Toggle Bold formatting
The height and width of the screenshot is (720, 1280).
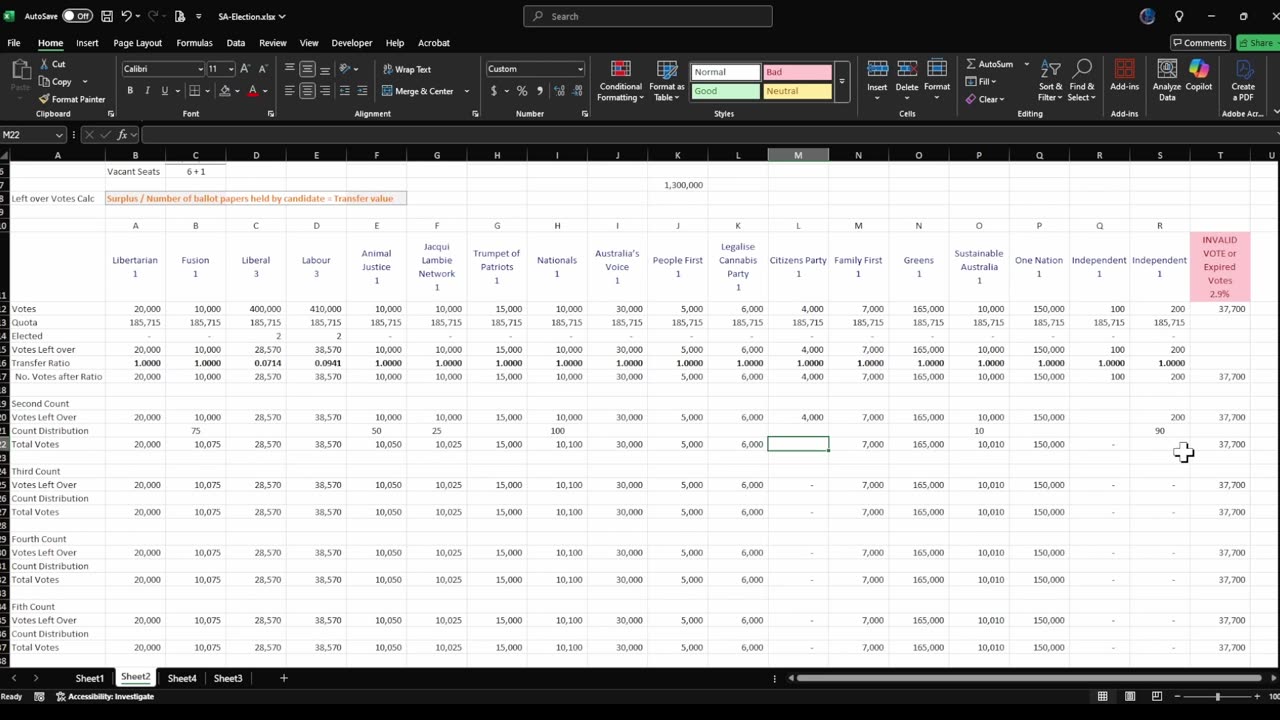(x=130, y=91)
